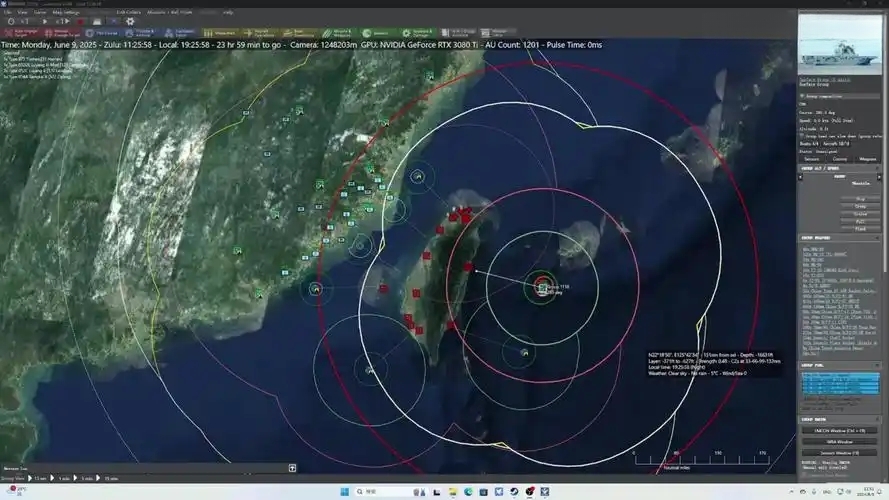Open the Surface Group name link under the thumbnail

tap(824, 80)
